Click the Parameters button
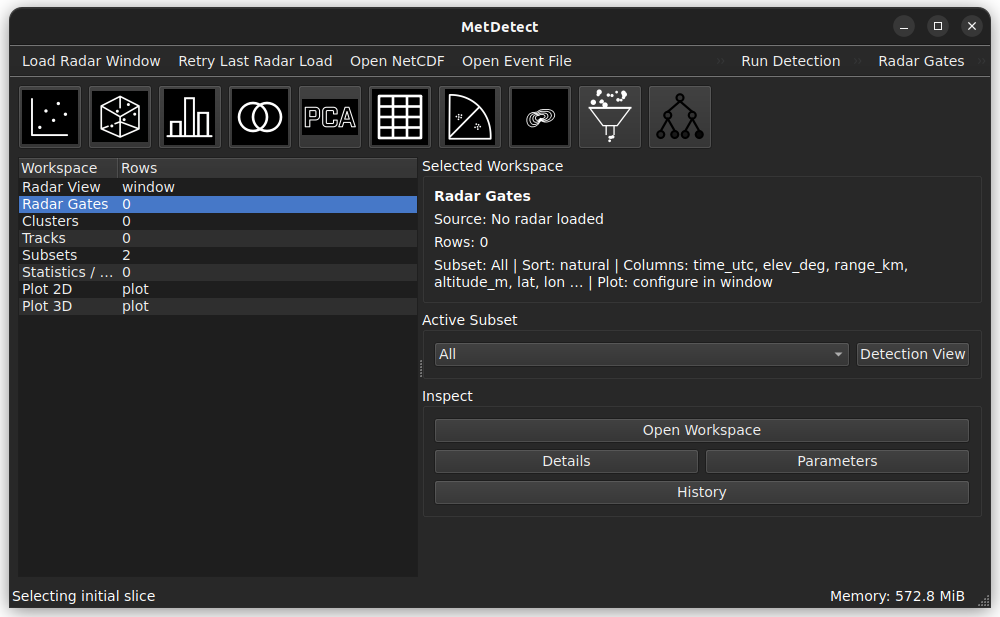 click(x=837, y=461)
